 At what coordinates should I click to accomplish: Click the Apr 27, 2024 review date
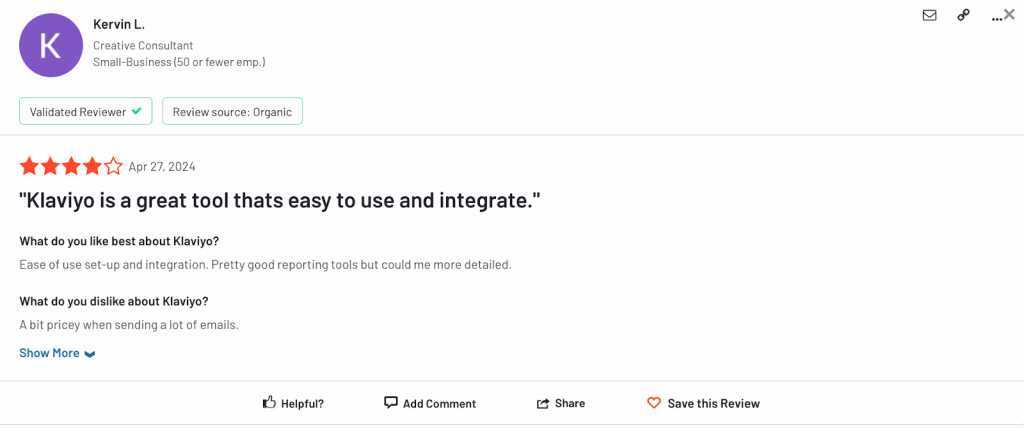pos(162,167)
